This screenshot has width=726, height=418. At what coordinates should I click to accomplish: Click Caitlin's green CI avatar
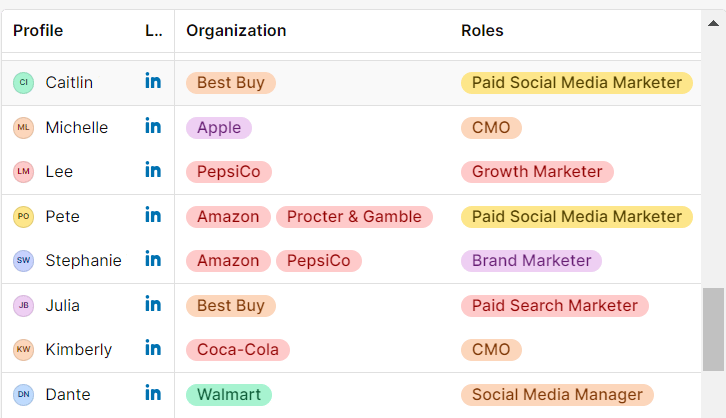point(24,83)
